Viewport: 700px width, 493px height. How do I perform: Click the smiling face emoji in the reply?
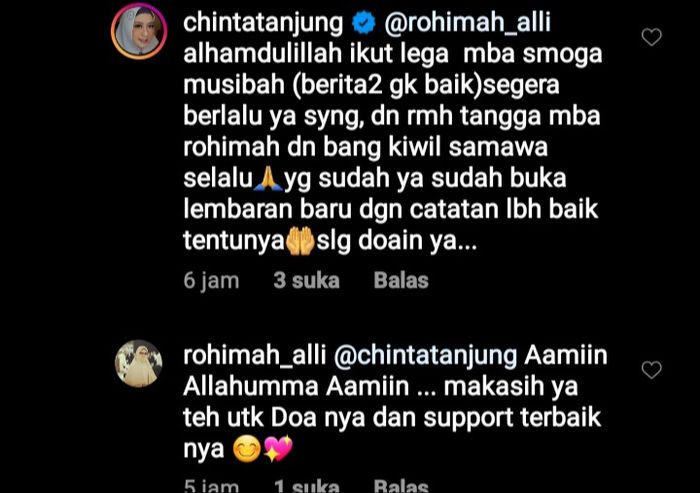247,450
